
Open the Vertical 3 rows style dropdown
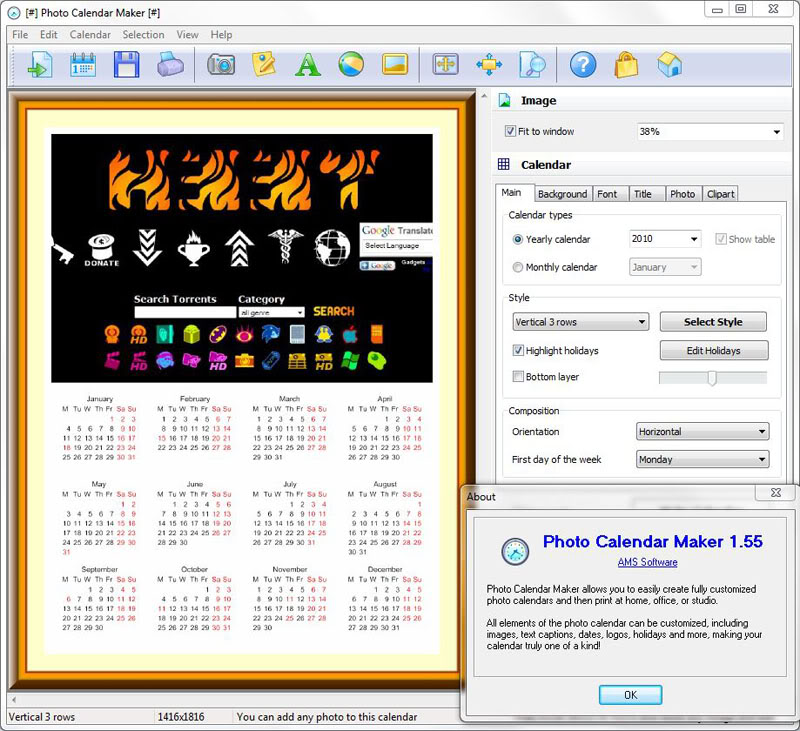[581, 322]
